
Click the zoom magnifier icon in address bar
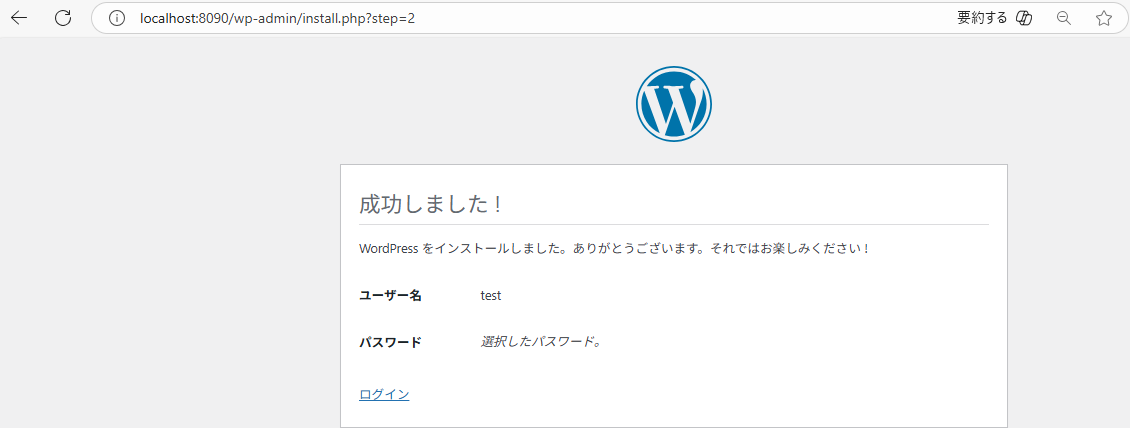(x=1063, y=18)
